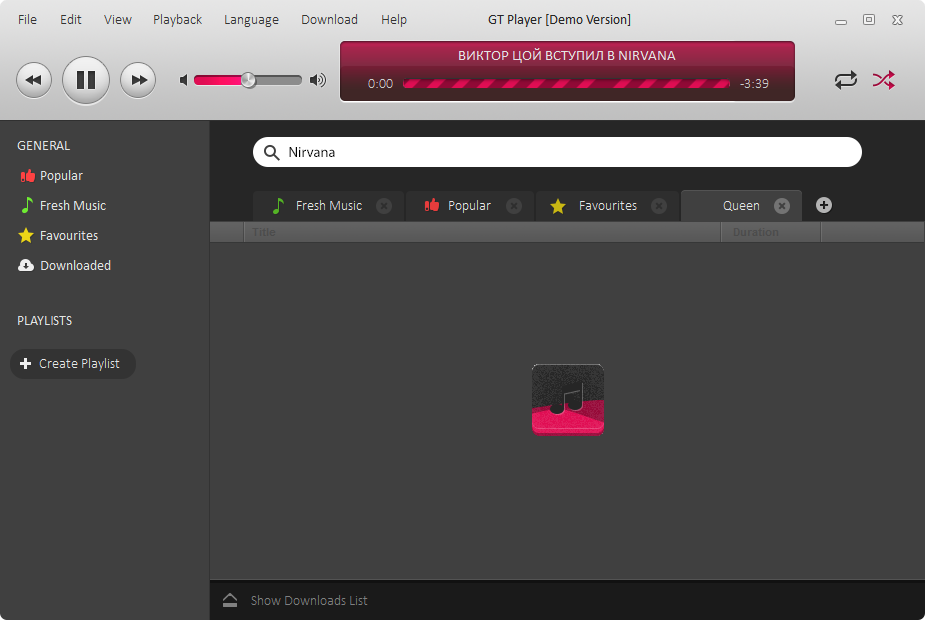Open the Help menu
925x620 pixels.
[x=393, y=19]
